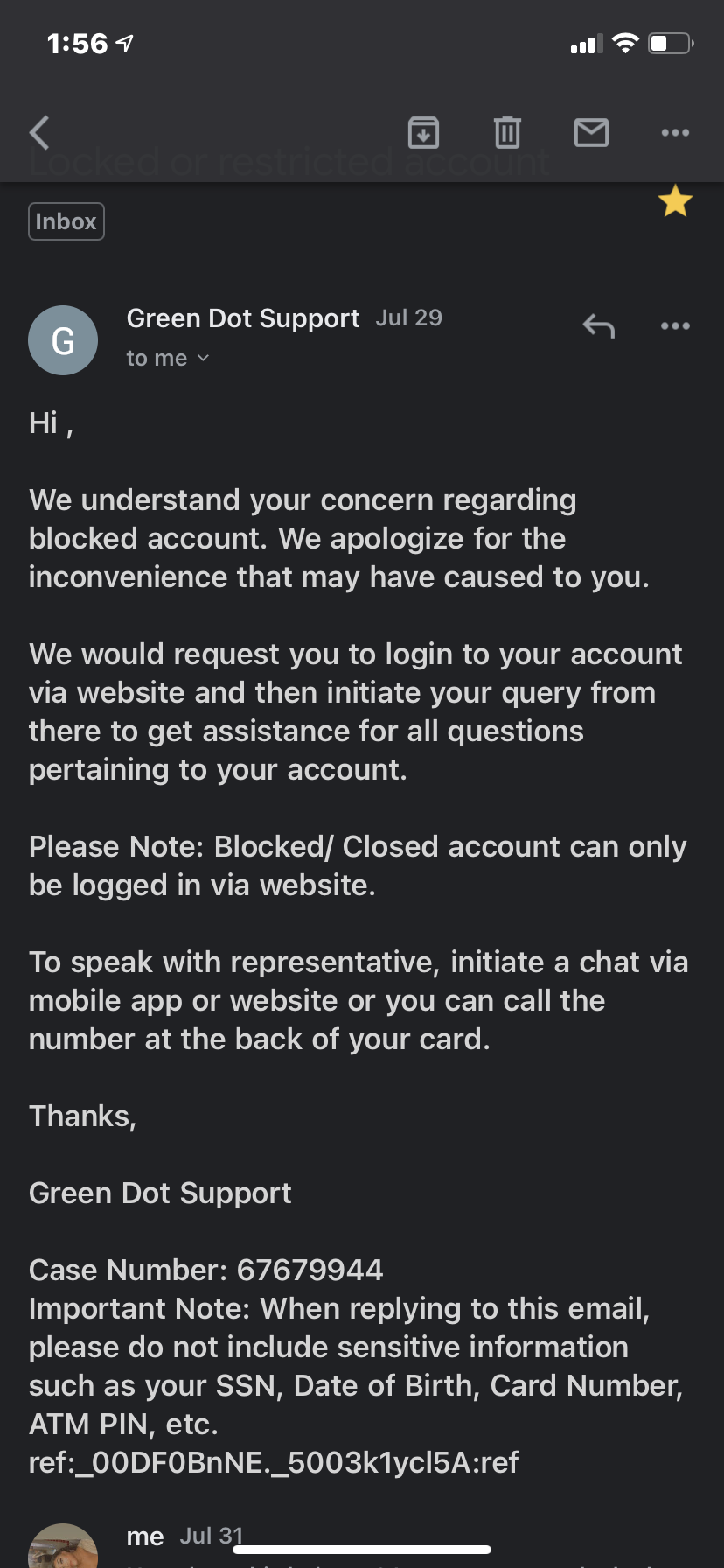Archive this email
The height and width of the screenshot is (1568, 724).
click(x=423, y=132)
